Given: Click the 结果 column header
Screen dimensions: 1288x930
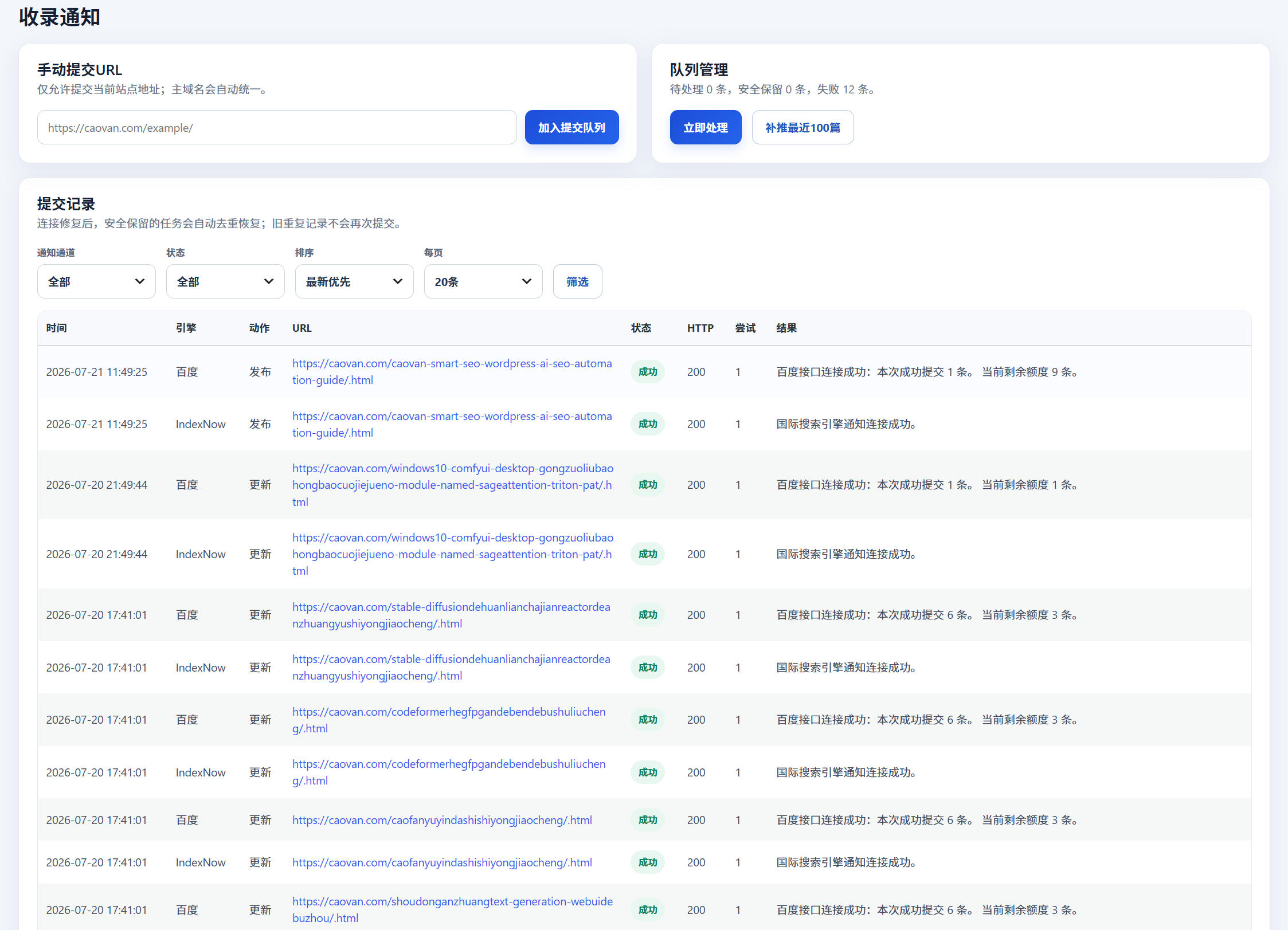Looking at the screenshot, I should coord(786,328).
